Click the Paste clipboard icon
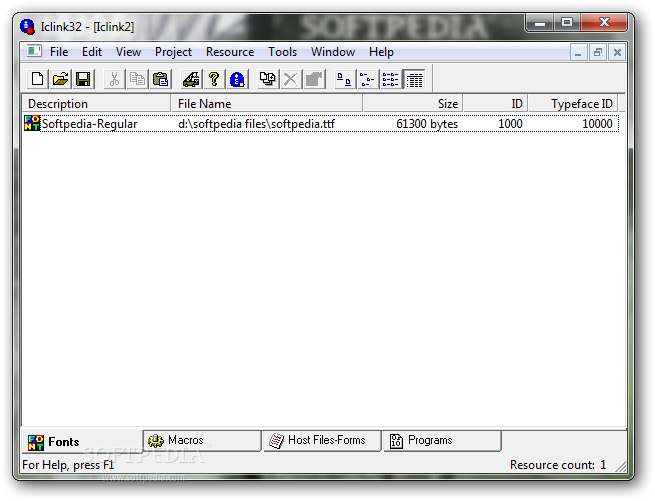This screenshot has width=655, height=501. point(160,79)
